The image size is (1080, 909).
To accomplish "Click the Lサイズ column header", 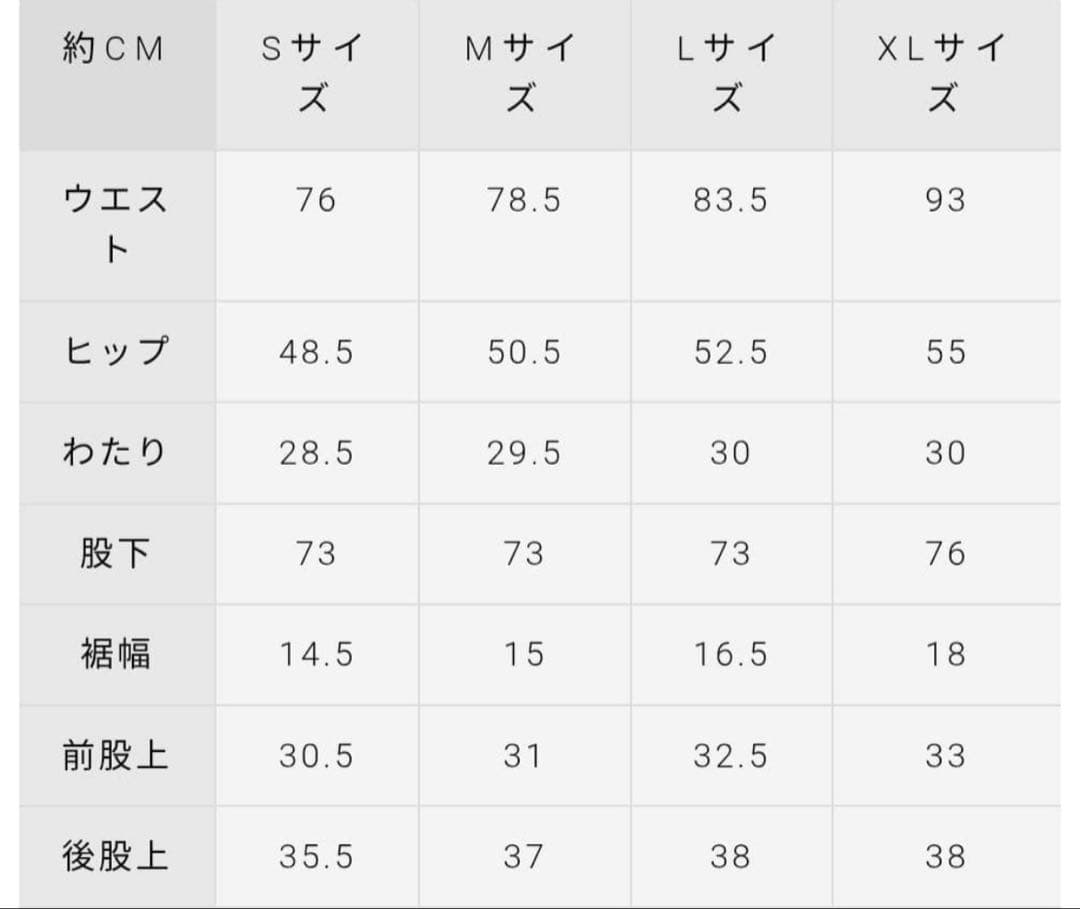I will pos(729,73).
